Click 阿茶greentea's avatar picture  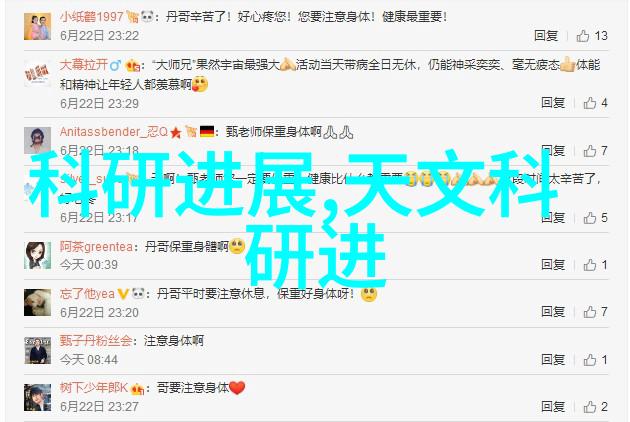(37, 255)
